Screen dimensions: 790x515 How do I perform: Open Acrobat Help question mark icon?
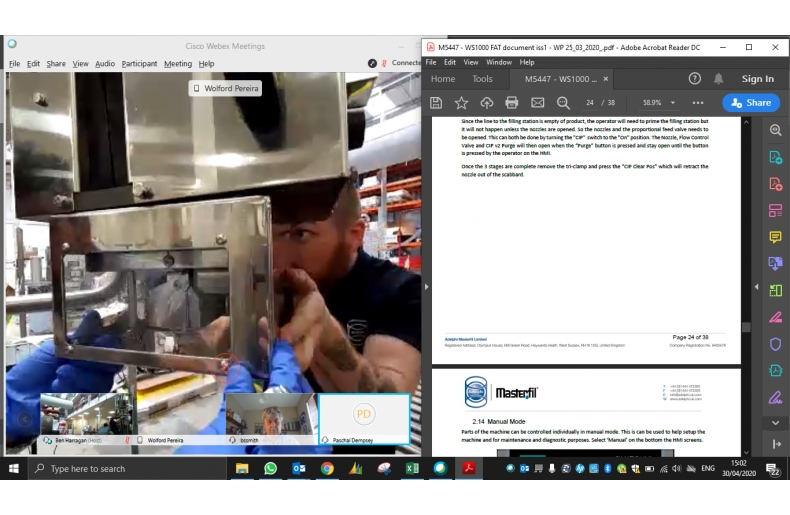(695, 79)
